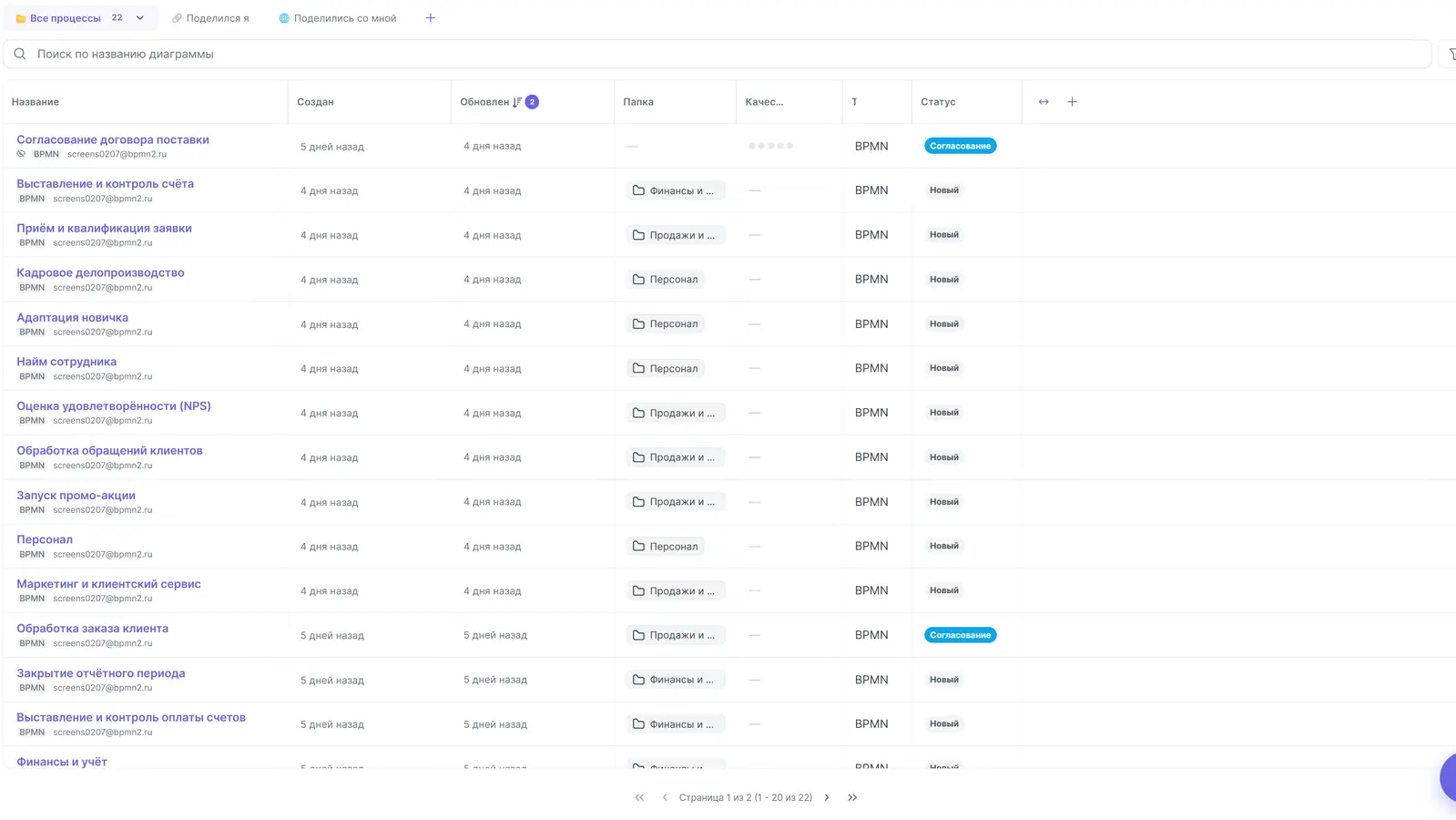Open Продажи folder chip in Маркетинг и клиентский сервис row
Viewport: 1456px width, 820px height.
tap(676, 591)
